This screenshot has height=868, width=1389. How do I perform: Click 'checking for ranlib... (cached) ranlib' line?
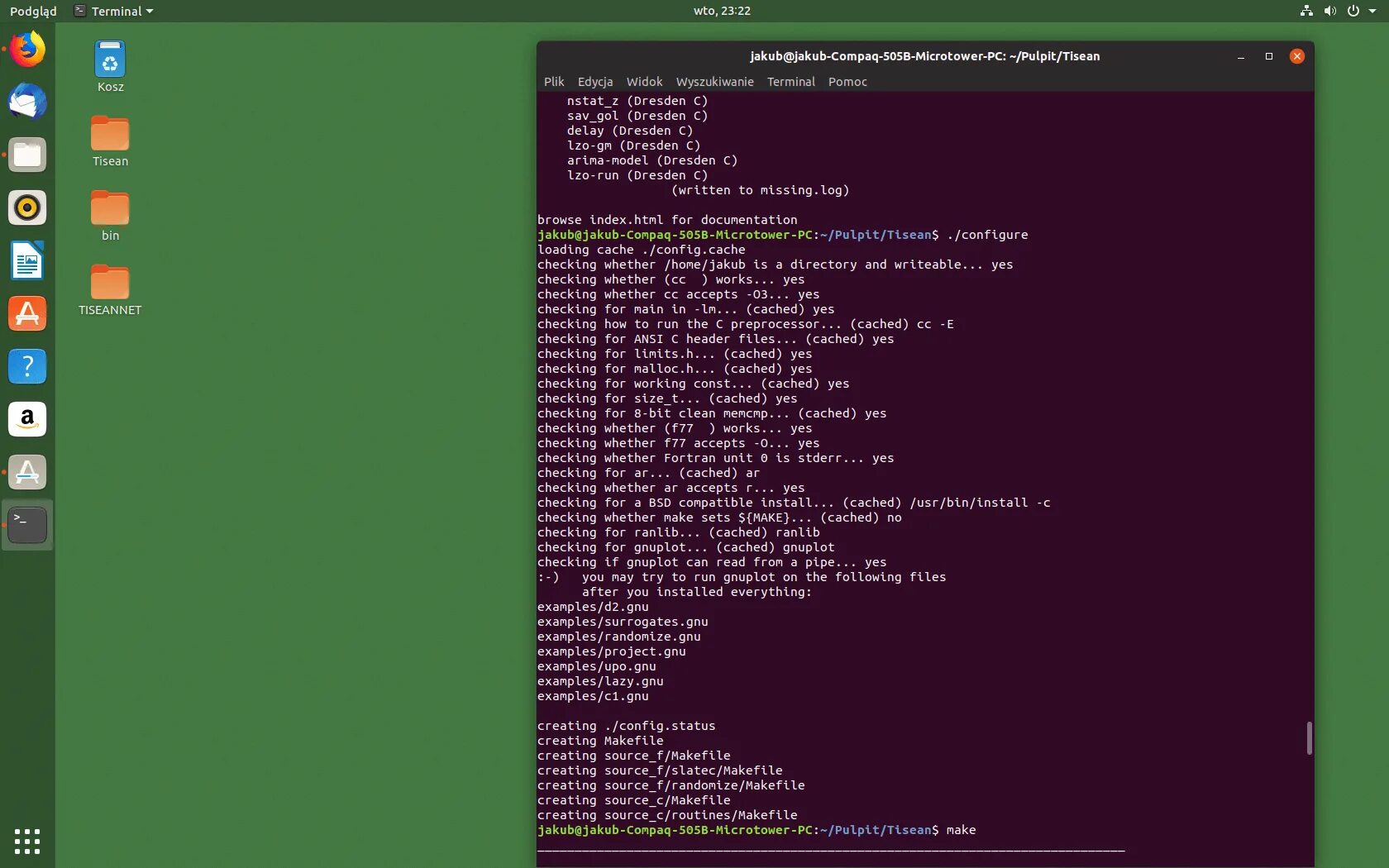pos(679,532)
